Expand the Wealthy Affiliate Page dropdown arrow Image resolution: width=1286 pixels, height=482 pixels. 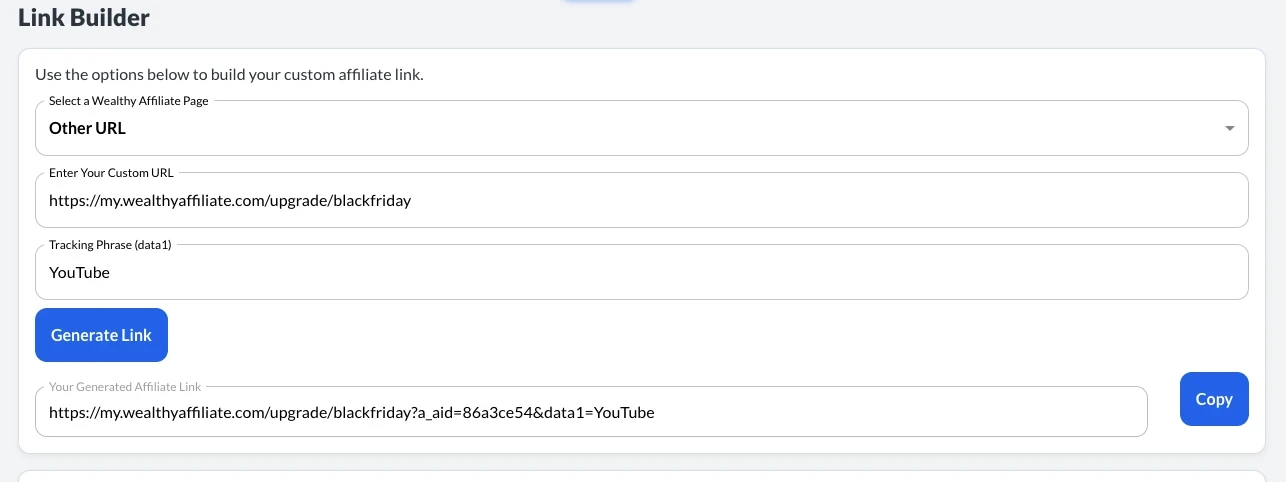pos(1228,129)
